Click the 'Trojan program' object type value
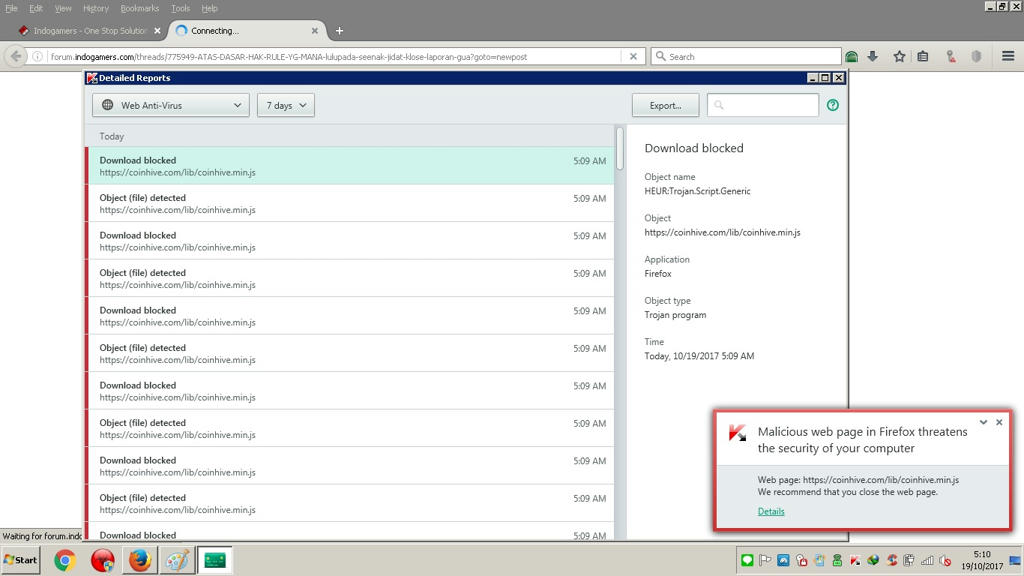 click(675, 315)
